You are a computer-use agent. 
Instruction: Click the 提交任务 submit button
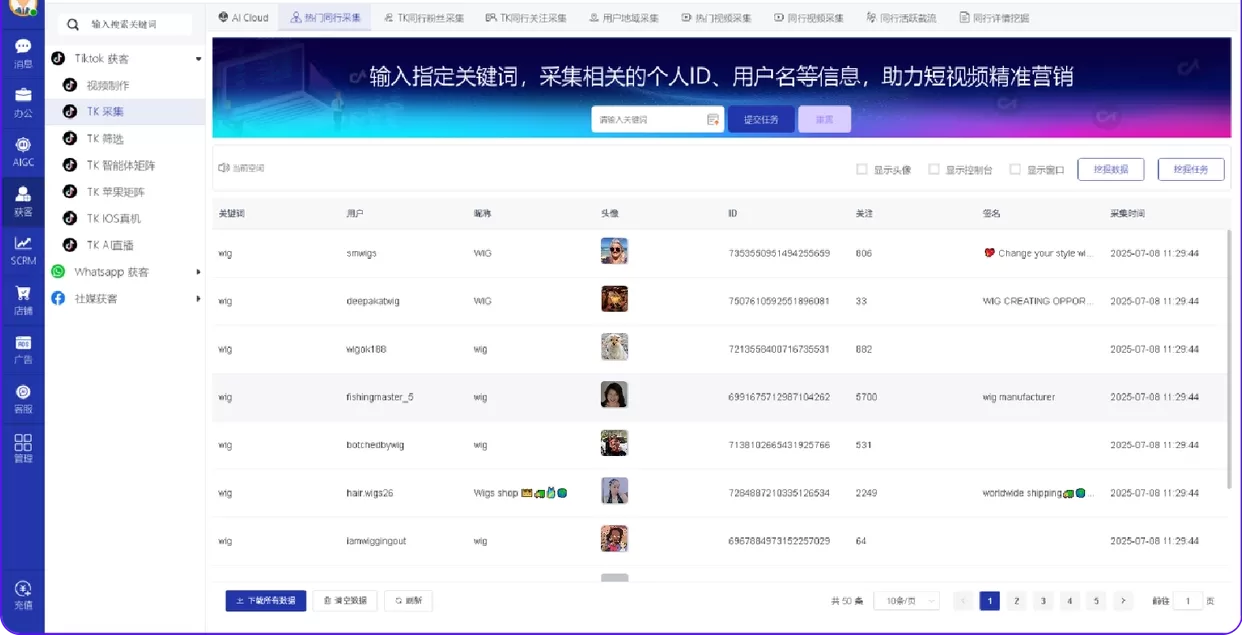click(x=761, y=119)
